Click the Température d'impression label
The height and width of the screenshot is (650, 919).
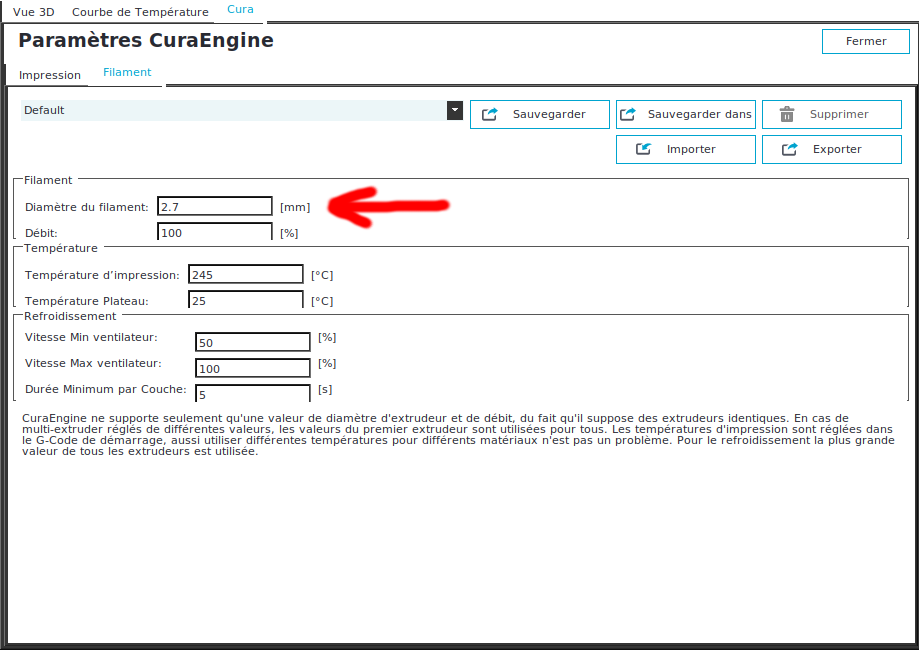pyautogui.click(x=102, y=275)
